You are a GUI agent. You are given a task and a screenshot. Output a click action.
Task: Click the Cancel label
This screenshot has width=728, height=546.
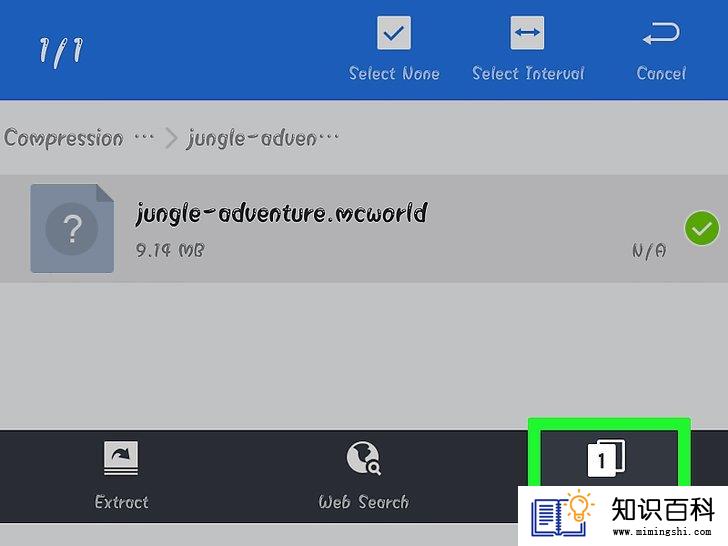(x=661, y=73)
